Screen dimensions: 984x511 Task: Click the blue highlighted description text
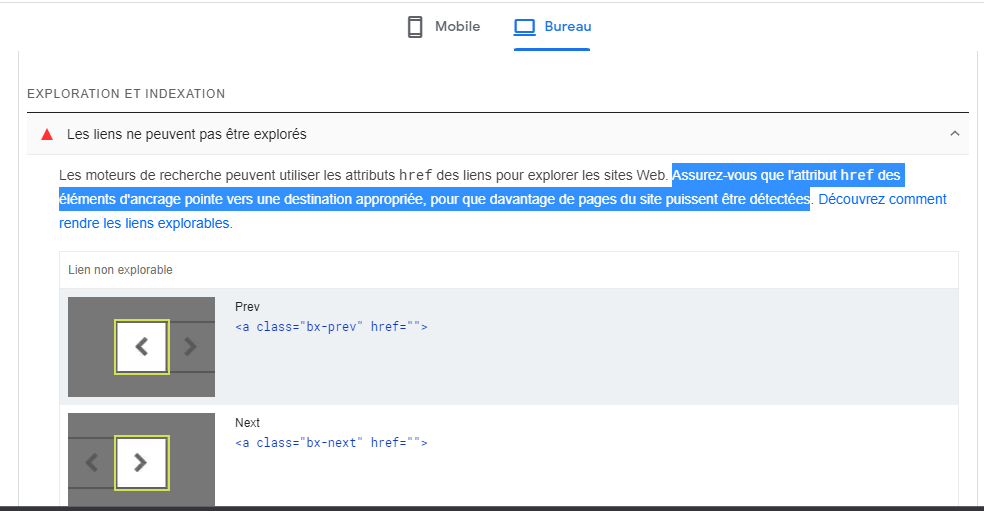(x=434, y=199)
